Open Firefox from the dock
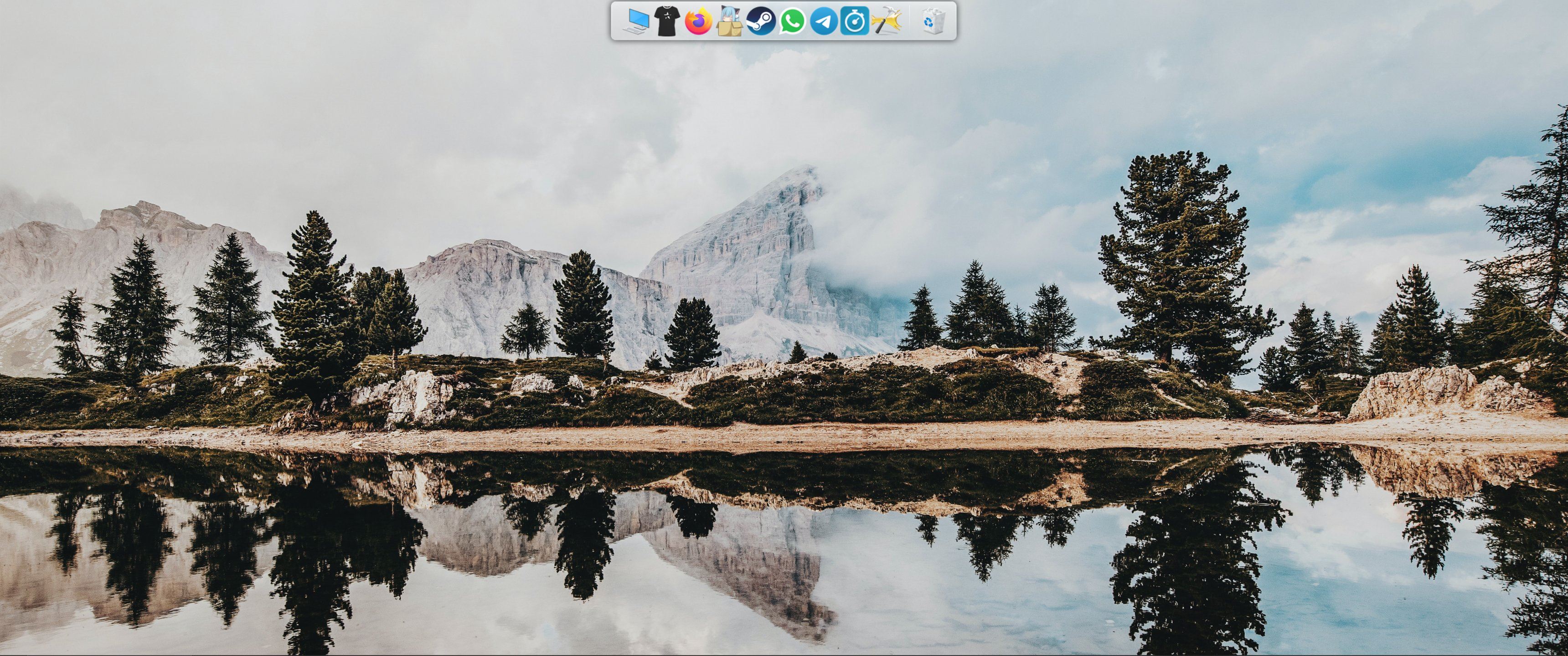This screenshot has width=1568, height=656. pos(698,22)
